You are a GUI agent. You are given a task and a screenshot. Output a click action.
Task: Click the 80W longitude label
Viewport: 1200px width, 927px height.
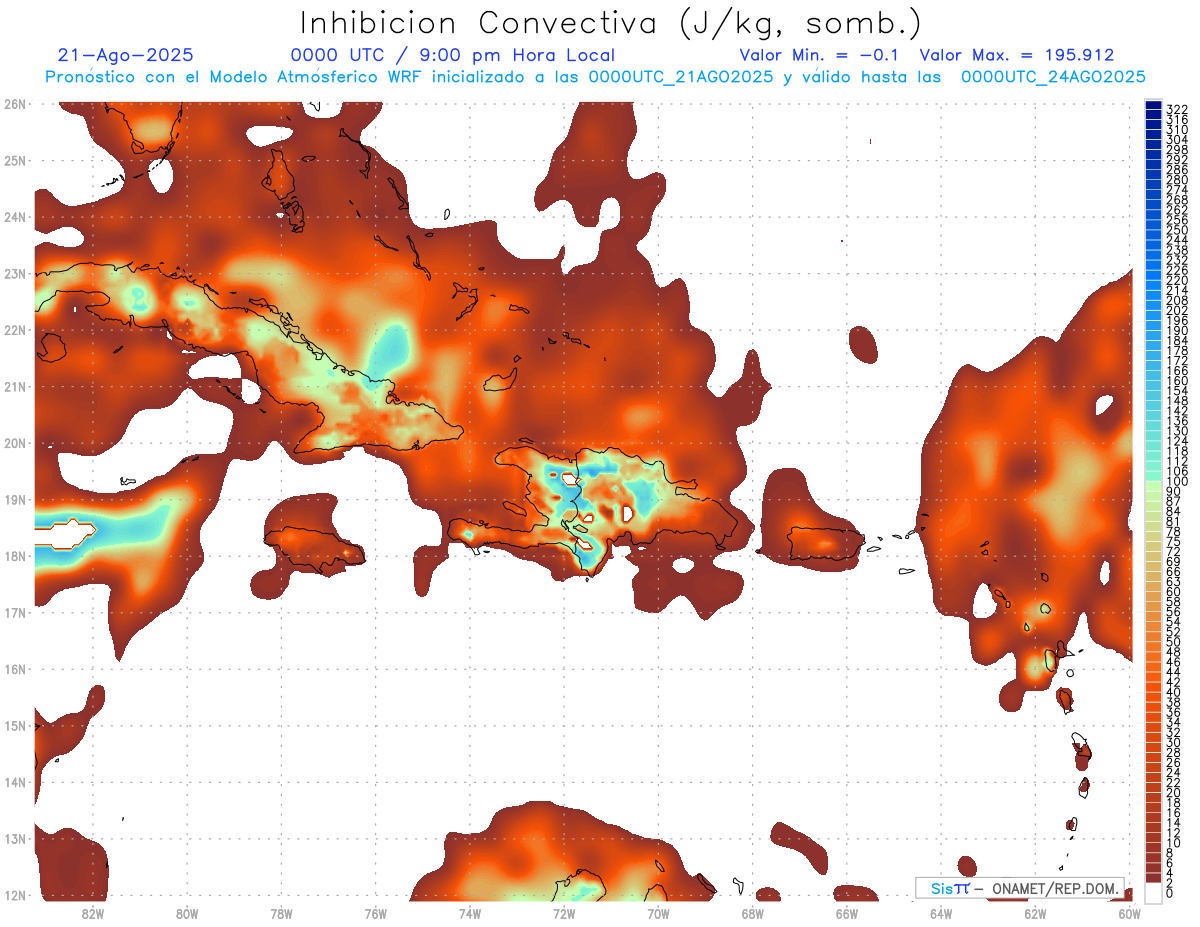click(186, 913)
